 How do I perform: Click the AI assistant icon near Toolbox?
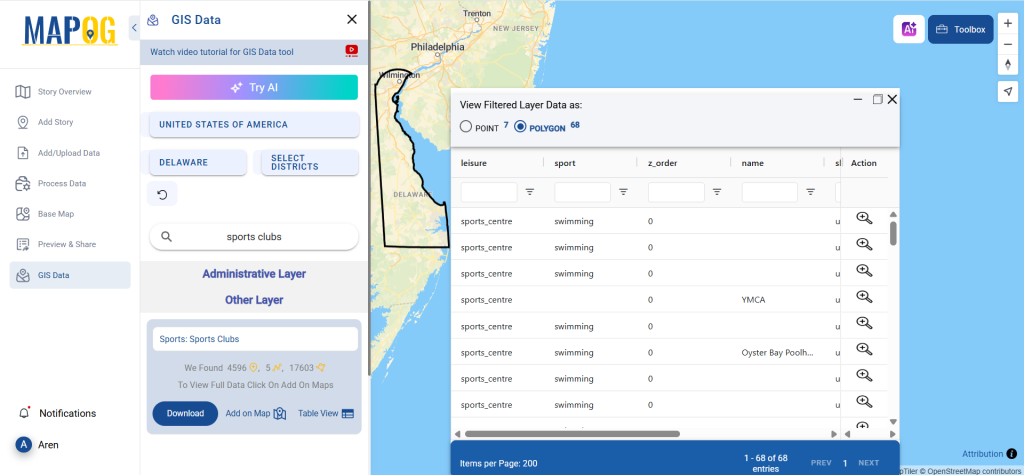coord(908,29)
